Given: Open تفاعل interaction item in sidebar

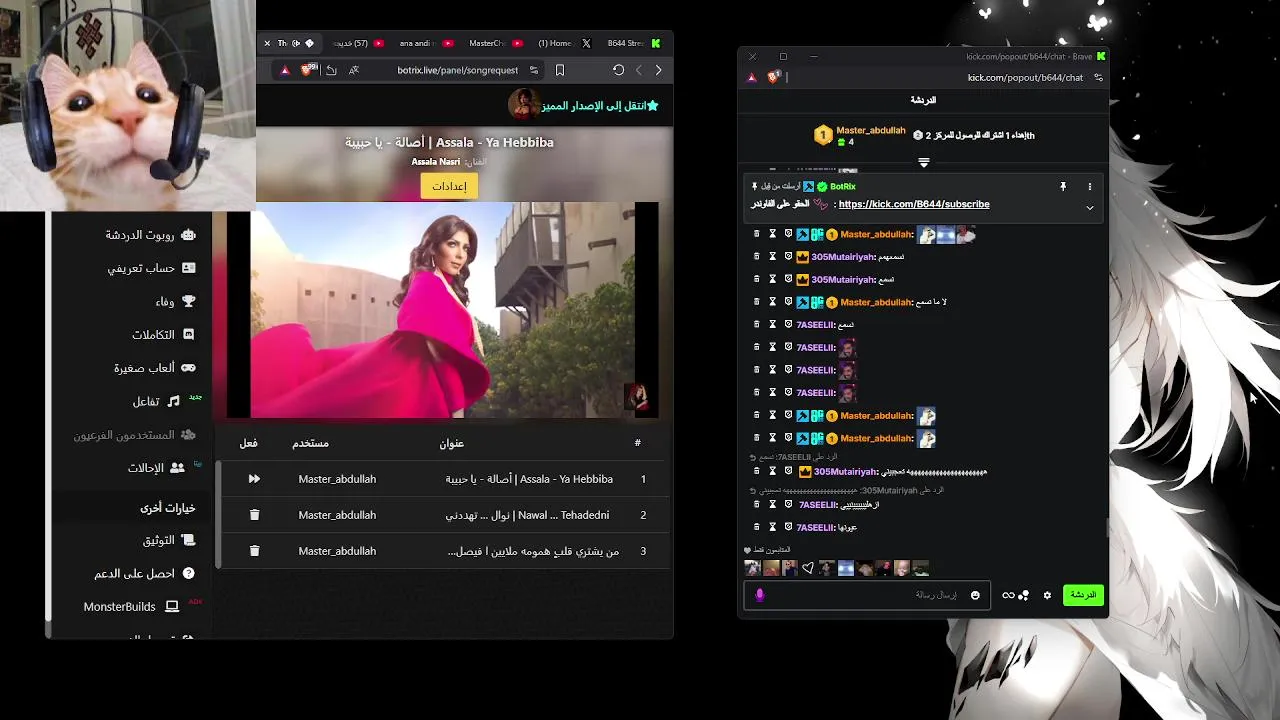Looking at the screenshot, I should click(x=156, y=401).
